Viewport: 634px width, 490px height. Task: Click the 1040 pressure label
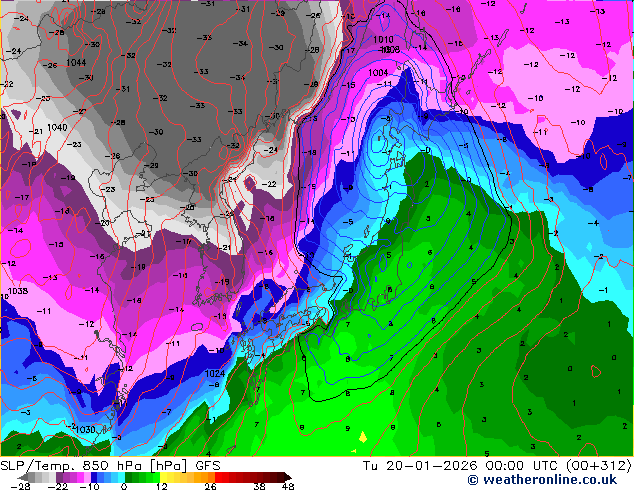(x=57, y=127)
